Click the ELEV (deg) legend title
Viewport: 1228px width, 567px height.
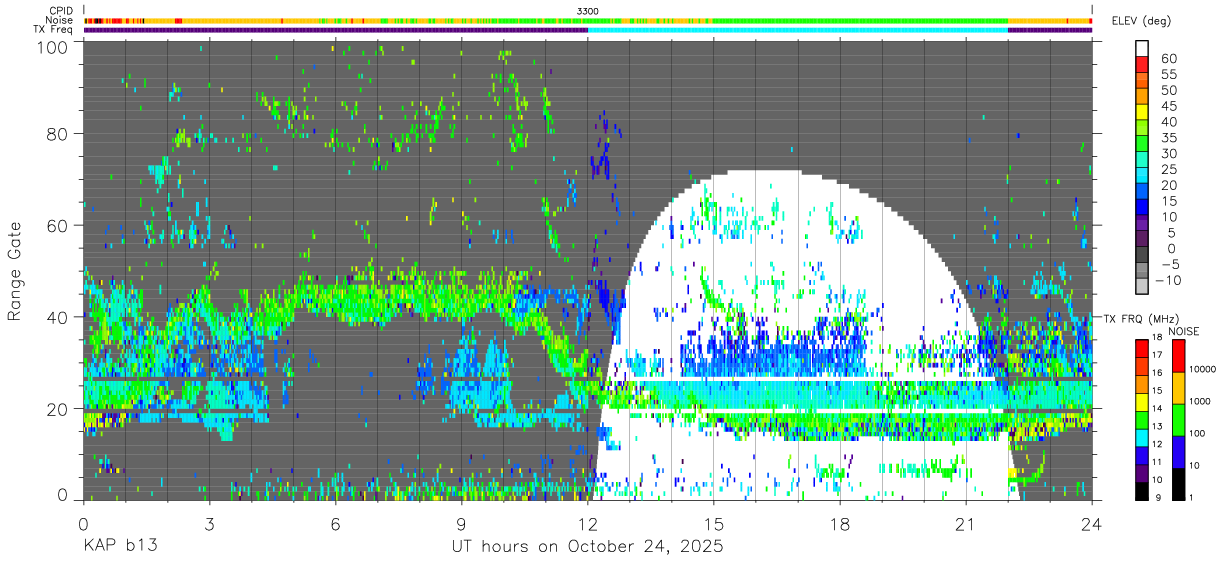(1142, 21)
